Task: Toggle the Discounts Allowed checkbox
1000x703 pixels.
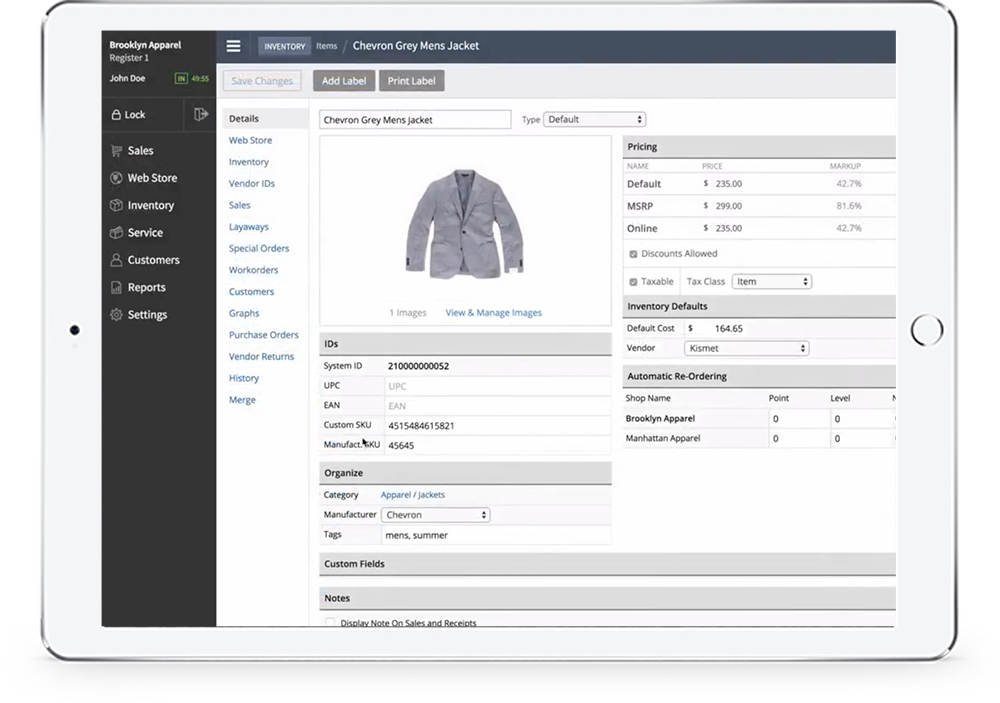Action: click(633, 254)
